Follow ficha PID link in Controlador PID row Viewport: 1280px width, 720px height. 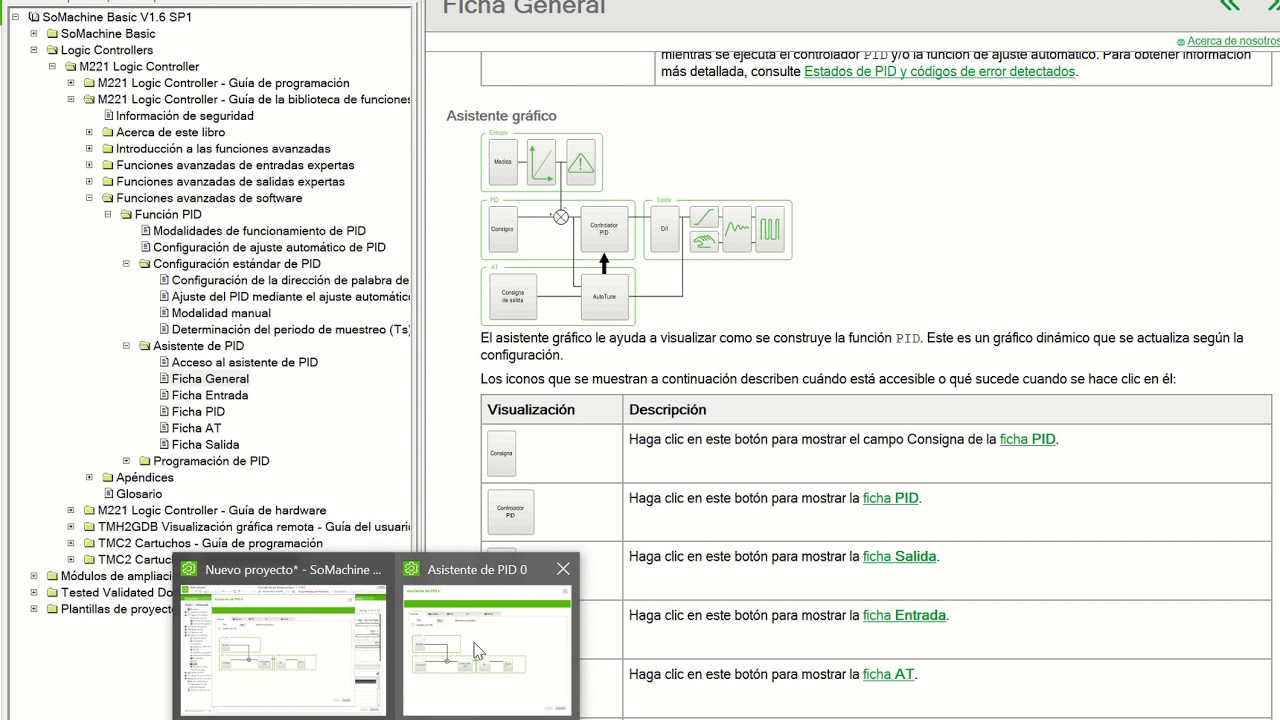pyautogui.click(x=890, y=498)
